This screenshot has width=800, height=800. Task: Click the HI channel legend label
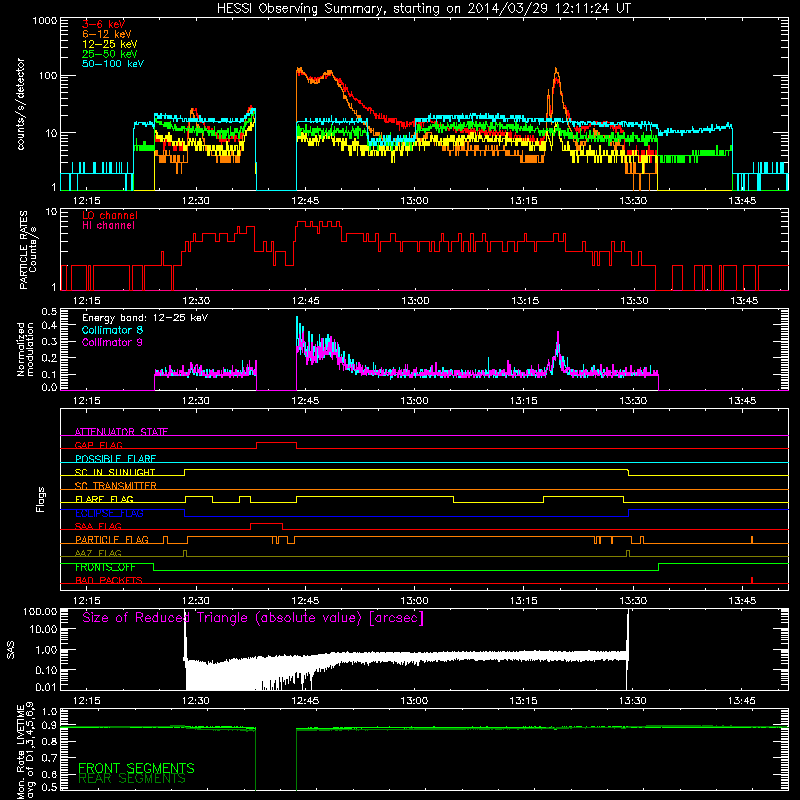(108, 225)
